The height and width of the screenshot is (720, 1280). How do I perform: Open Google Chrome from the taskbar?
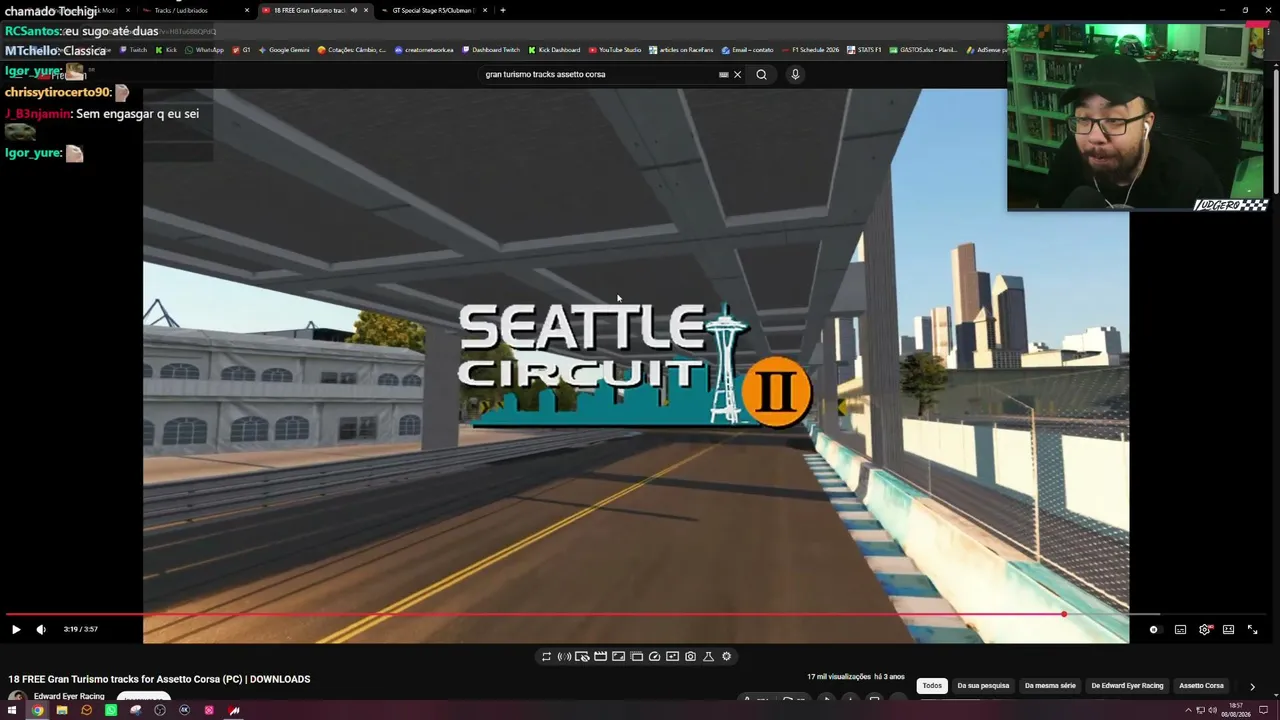[37, 711]
